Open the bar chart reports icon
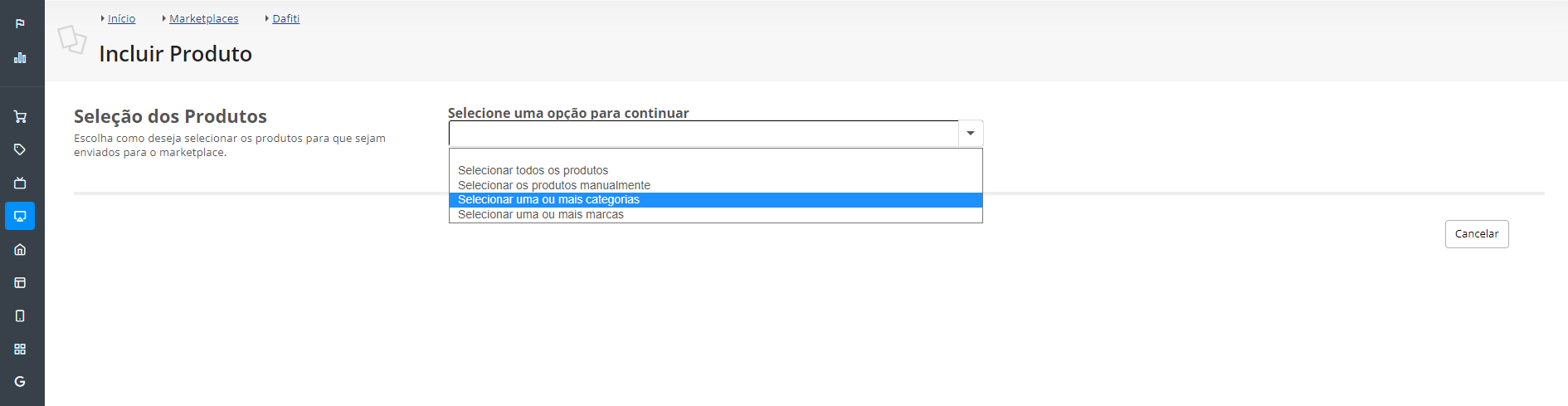Image resolution: width=1568 pixels, height=406 pixels. [x=20, y=57]
